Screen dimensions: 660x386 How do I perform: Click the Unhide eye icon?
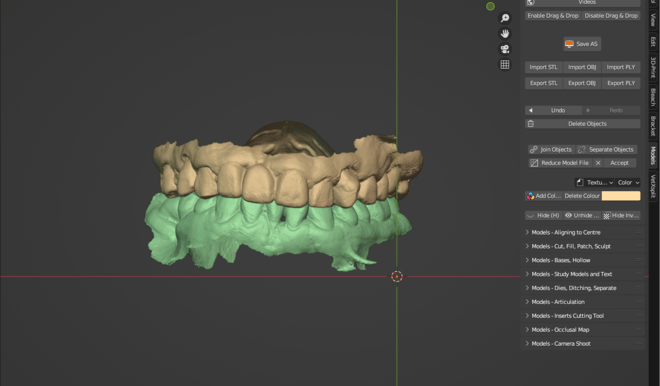coord(568,215)
